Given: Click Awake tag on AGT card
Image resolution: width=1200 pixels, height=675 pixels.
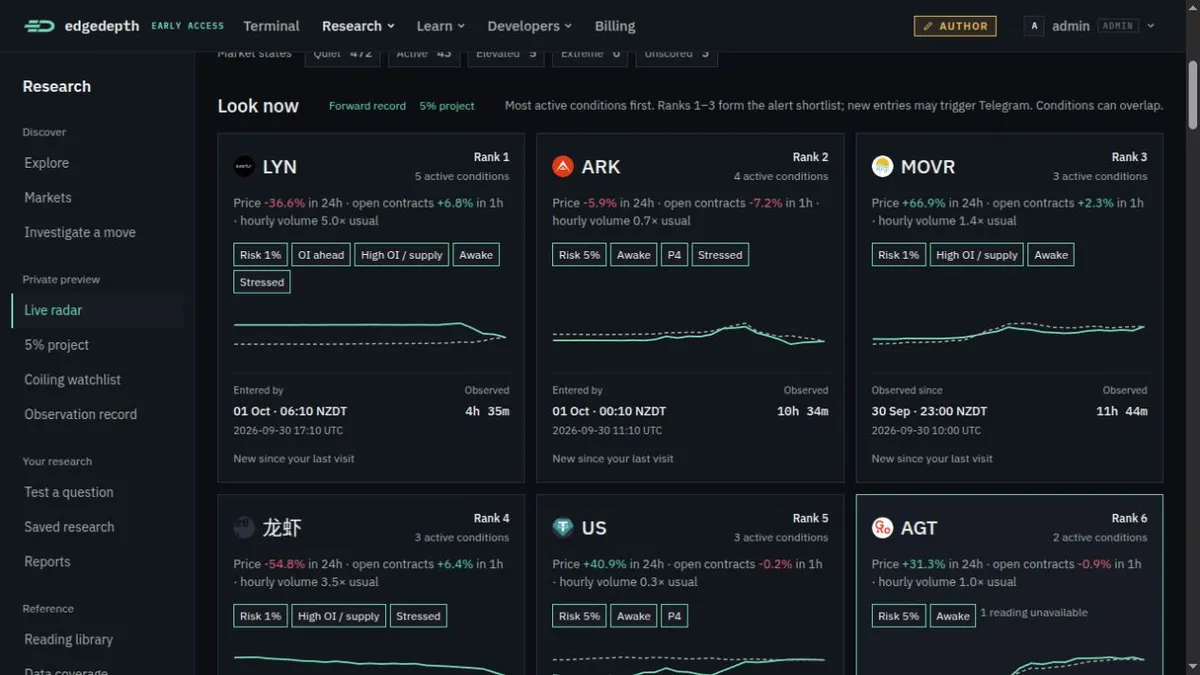Looking at the screenshot, I should [953, 616].
